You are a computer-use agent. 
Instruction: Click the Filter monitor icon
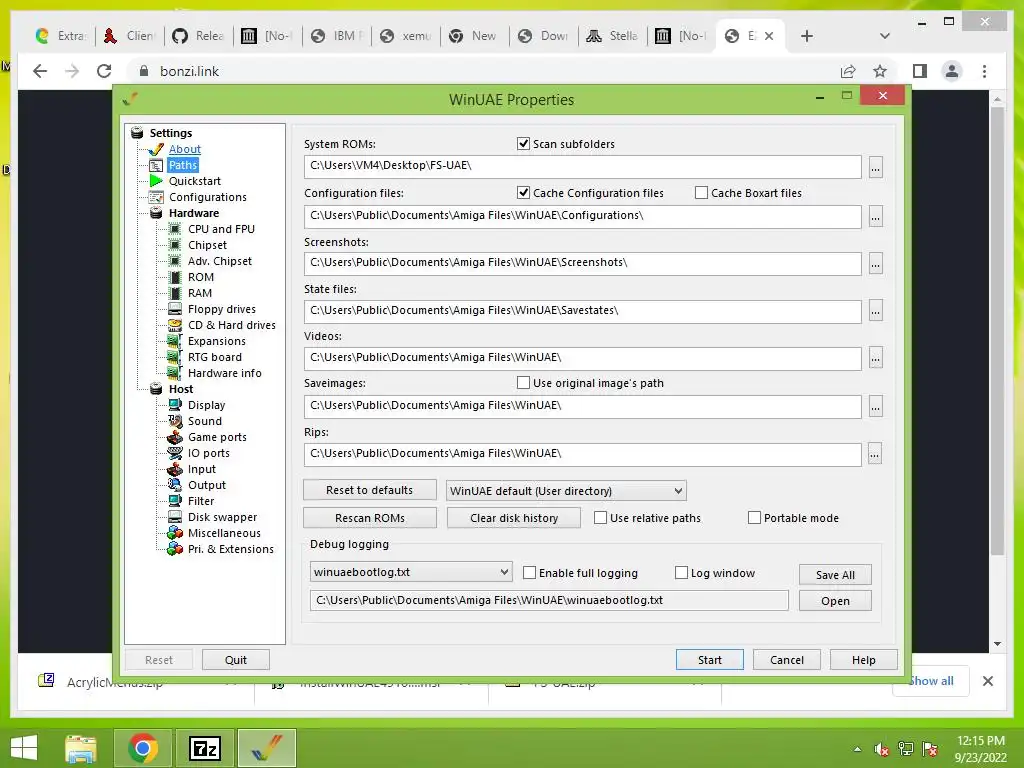pyautogui.click(x=175, y=501)
